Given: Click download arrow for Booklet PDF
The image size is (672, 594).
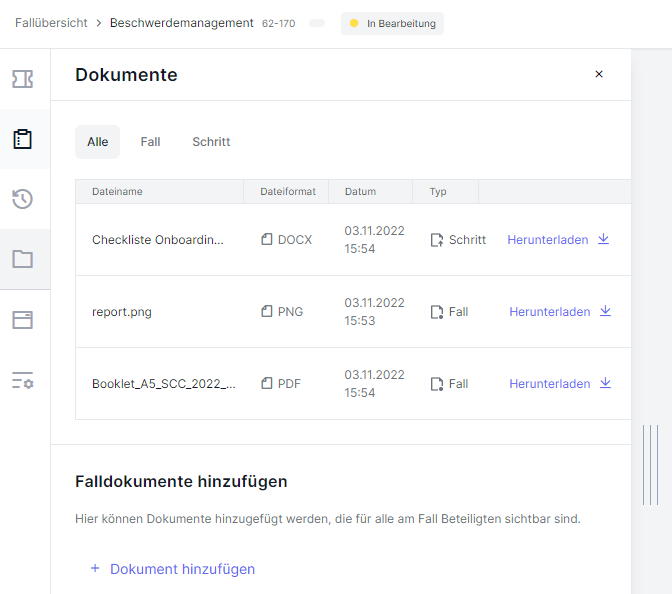Looking at the screenshot, I should (605, 383).
